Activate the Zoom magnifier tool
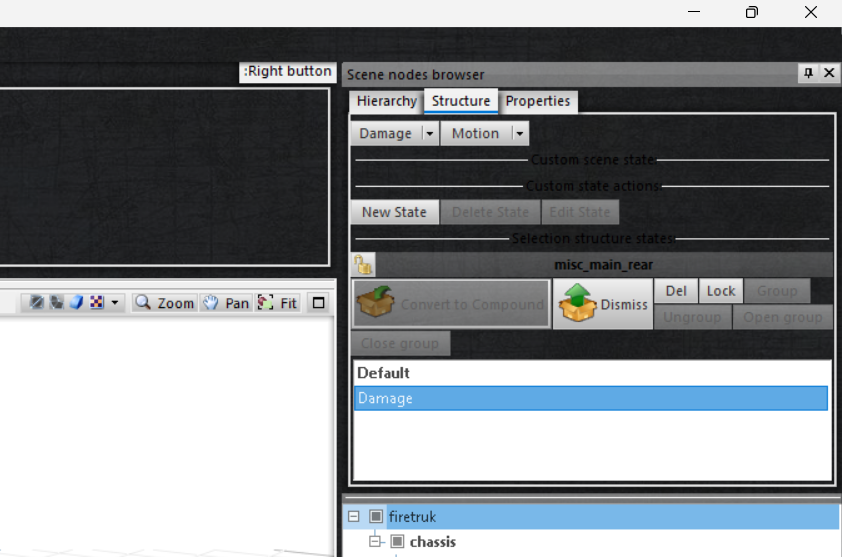 (164, 303)
